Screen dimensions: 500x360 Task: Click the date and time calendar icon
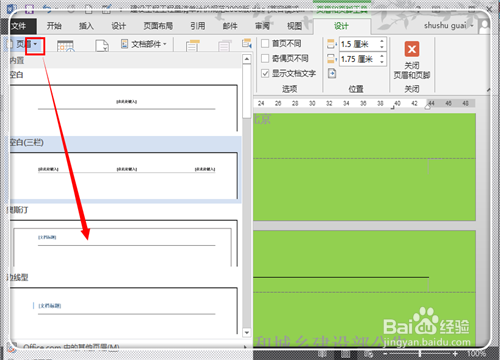click(x=65, y=46)
